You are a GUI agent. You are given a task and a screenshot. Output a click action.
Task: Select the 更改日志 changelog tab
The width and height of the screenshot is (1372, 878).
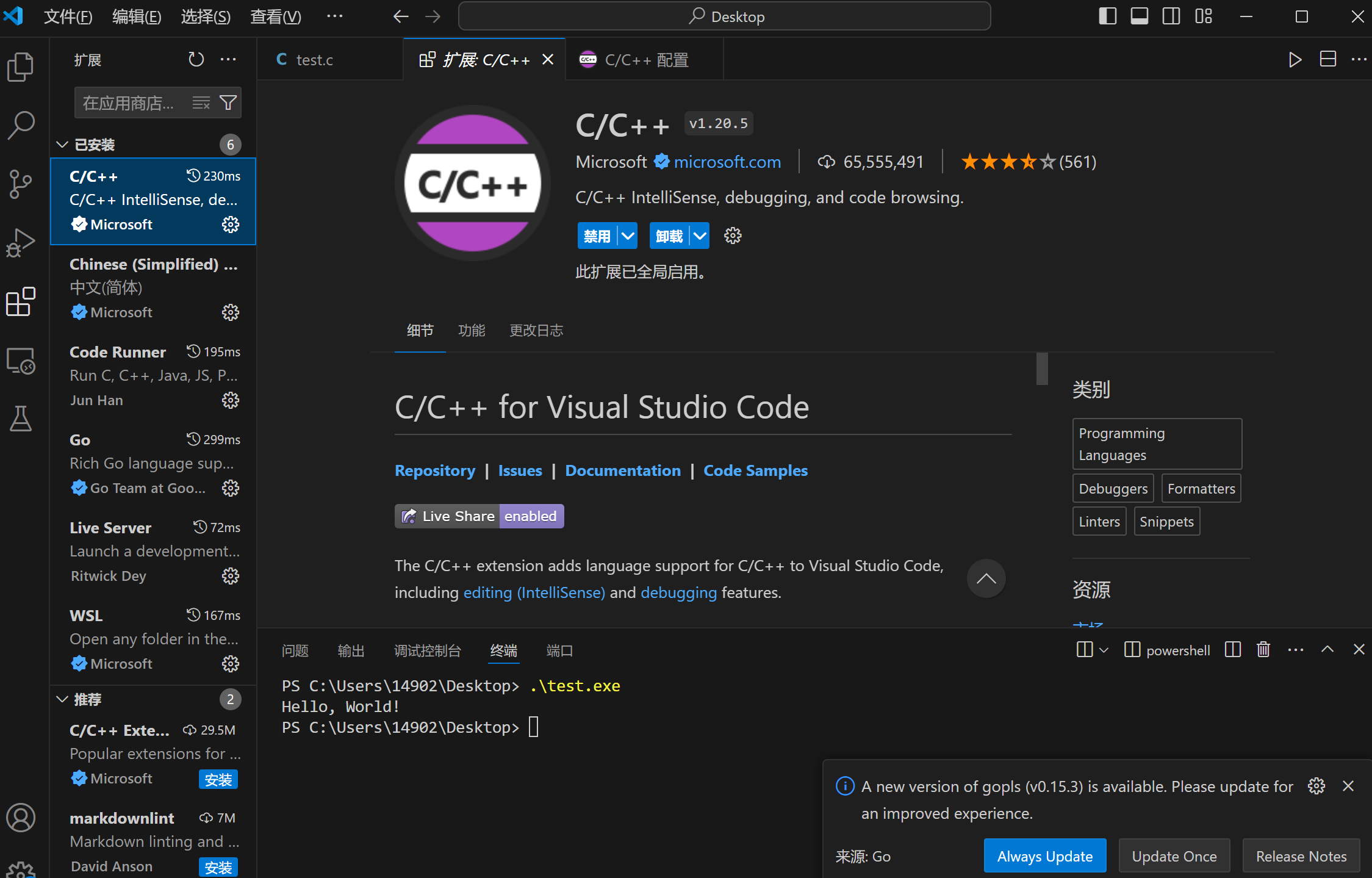pos(536,330)
